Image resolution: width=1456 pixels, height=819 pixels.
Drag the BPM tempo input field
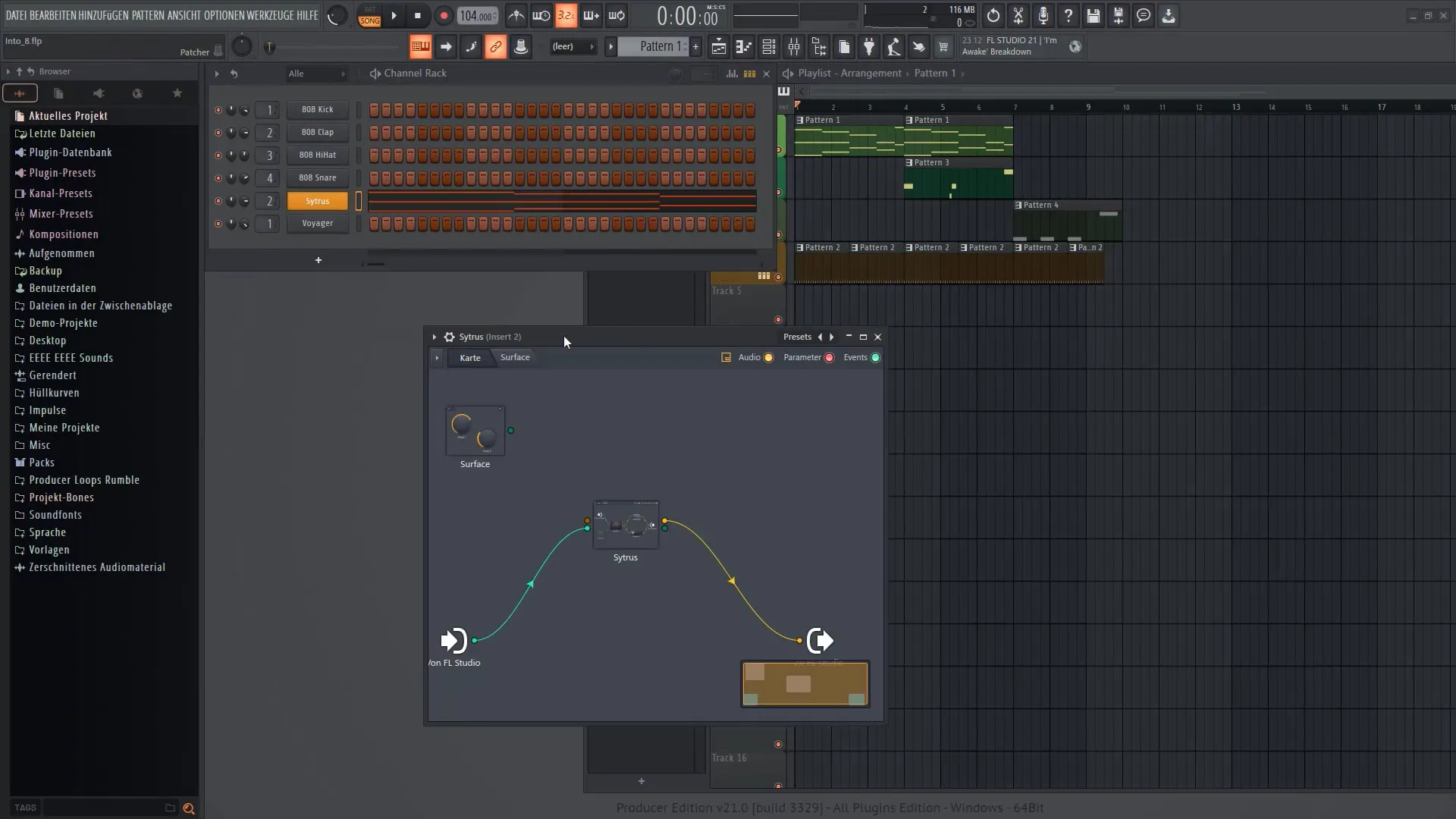[477, 14]
